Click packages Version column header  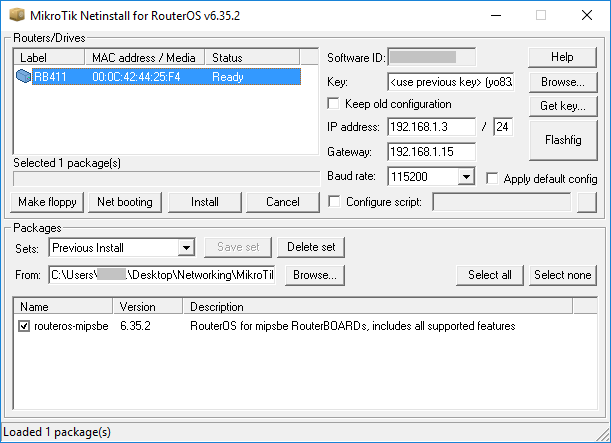coord(148,307)
